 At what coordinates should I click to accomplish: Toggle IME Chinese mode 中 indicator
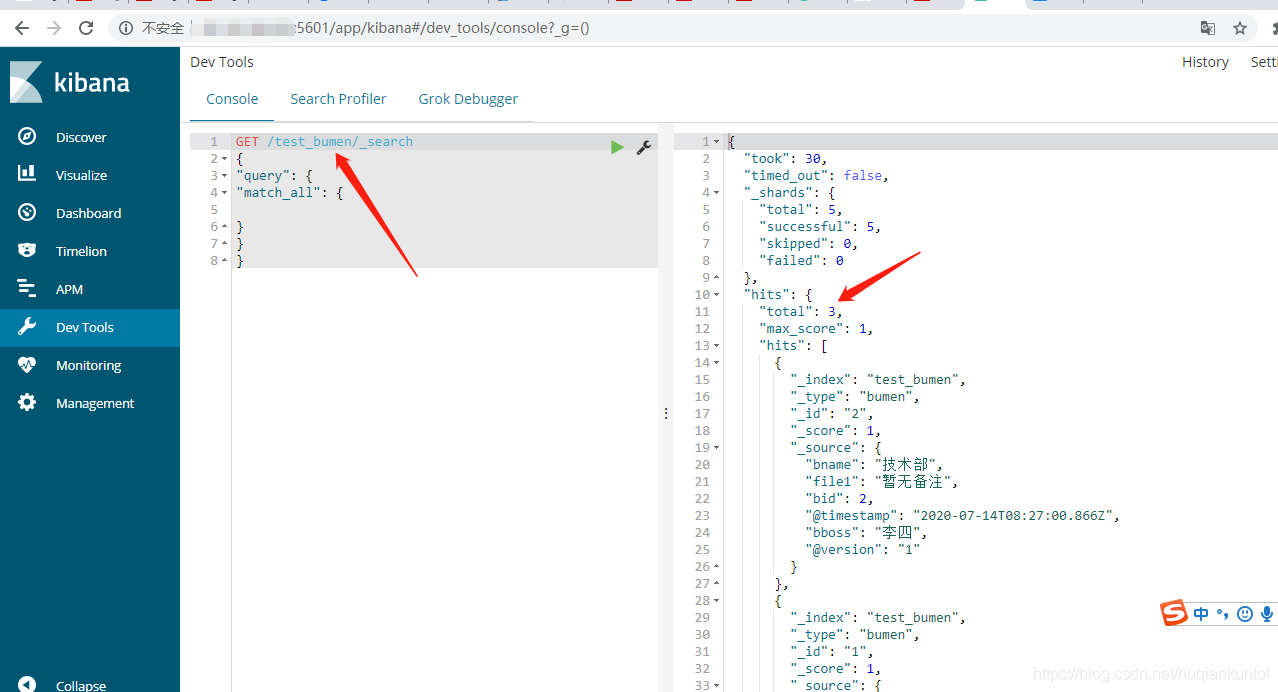(x=1201, y=614)
